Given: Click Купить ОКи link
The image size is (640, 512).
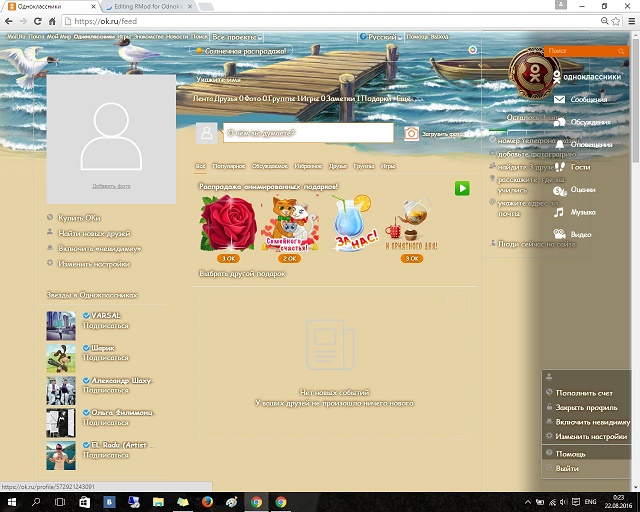Looking at the screenshot, I should pos(79,218).
